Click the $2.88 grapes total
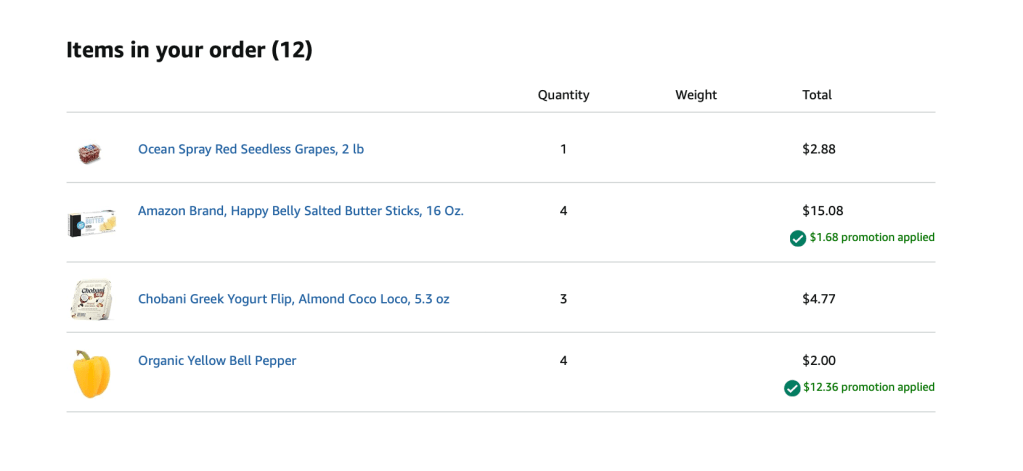 818,149
